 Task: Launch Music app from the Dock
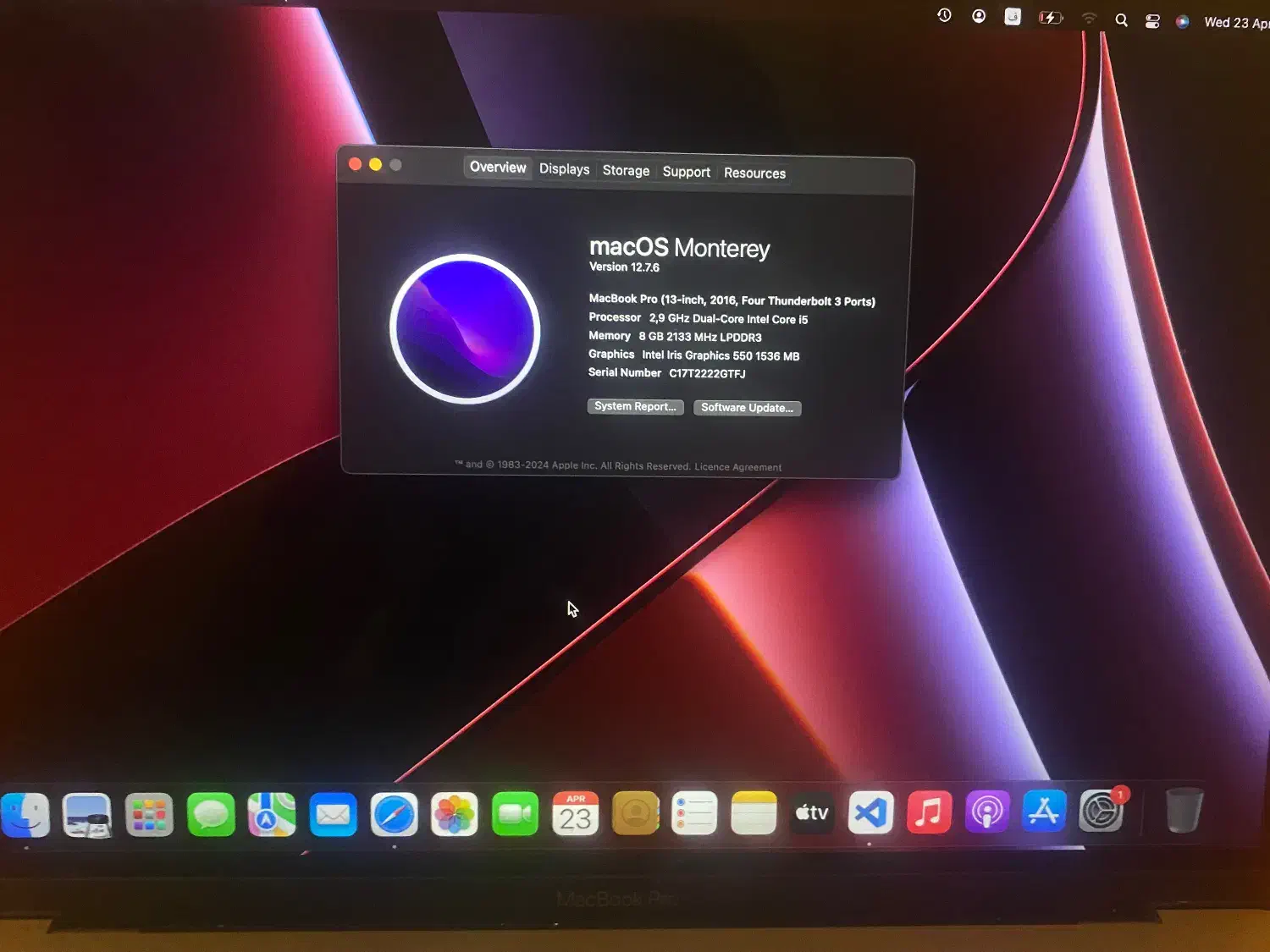pos(929,812)
